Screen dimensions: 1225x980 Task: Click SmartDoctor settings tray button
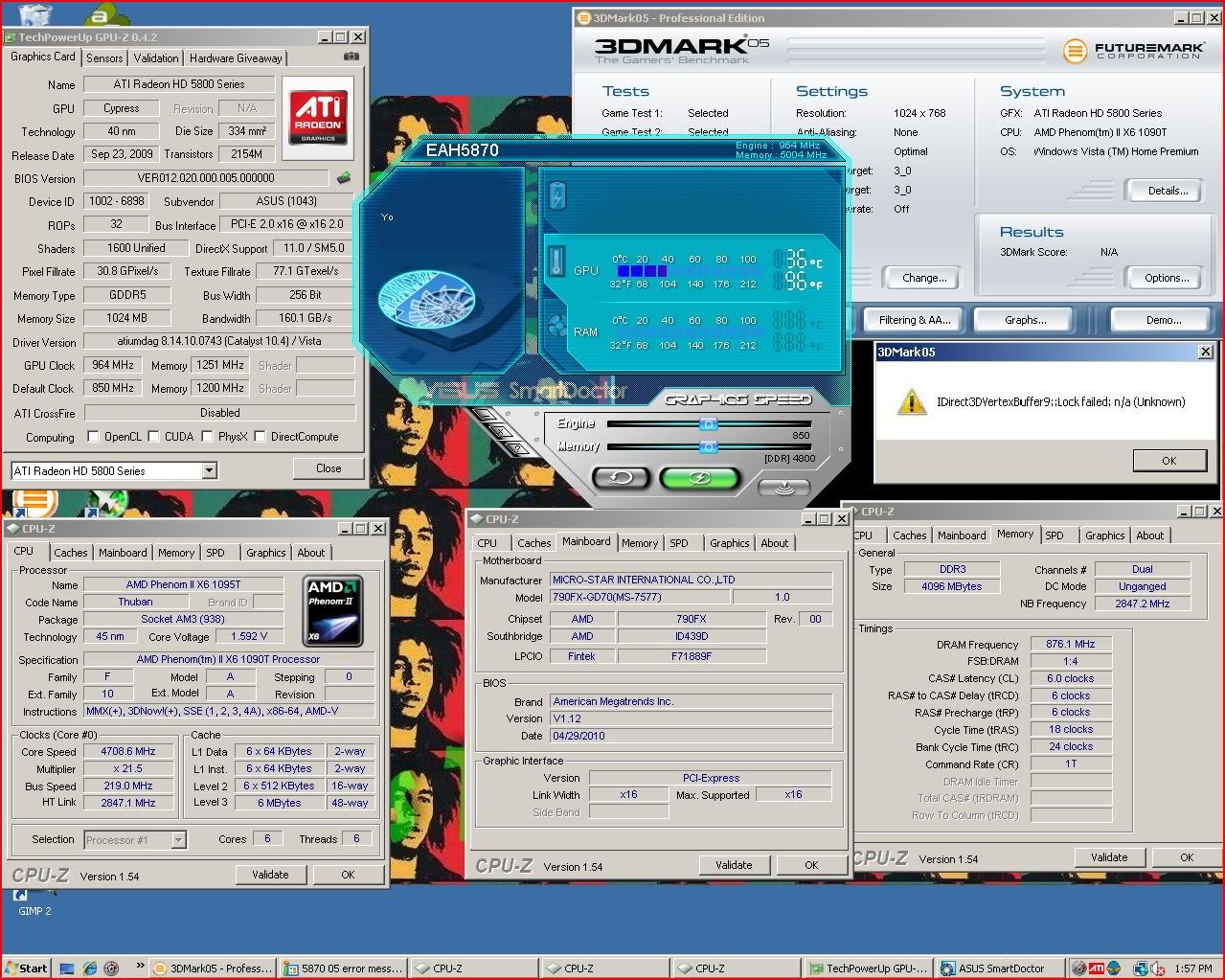[783, 488]
